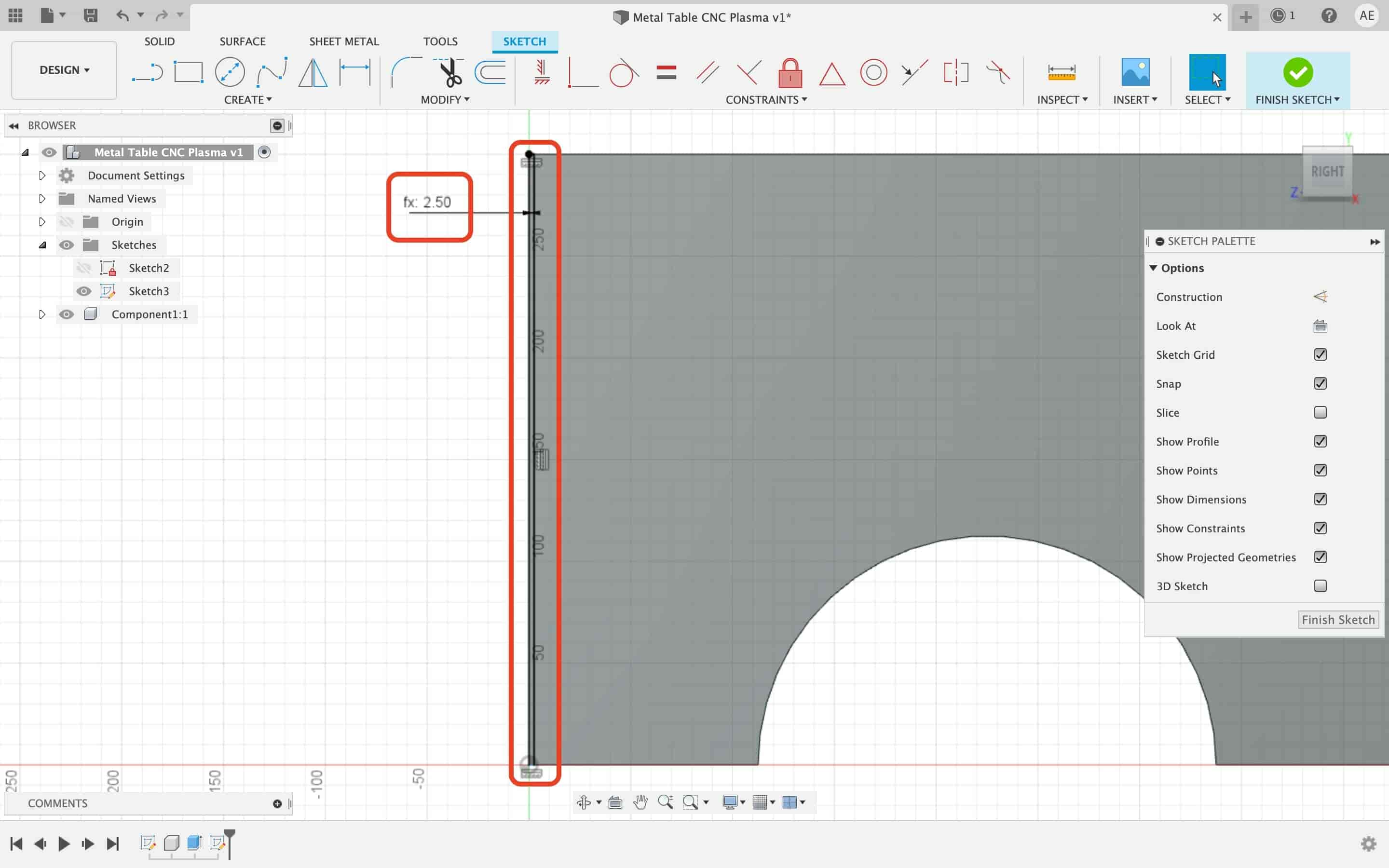This screenshot has width=1389, height=868.
Task: Click the Measure ruler icon
Action: pos(1061,72)
